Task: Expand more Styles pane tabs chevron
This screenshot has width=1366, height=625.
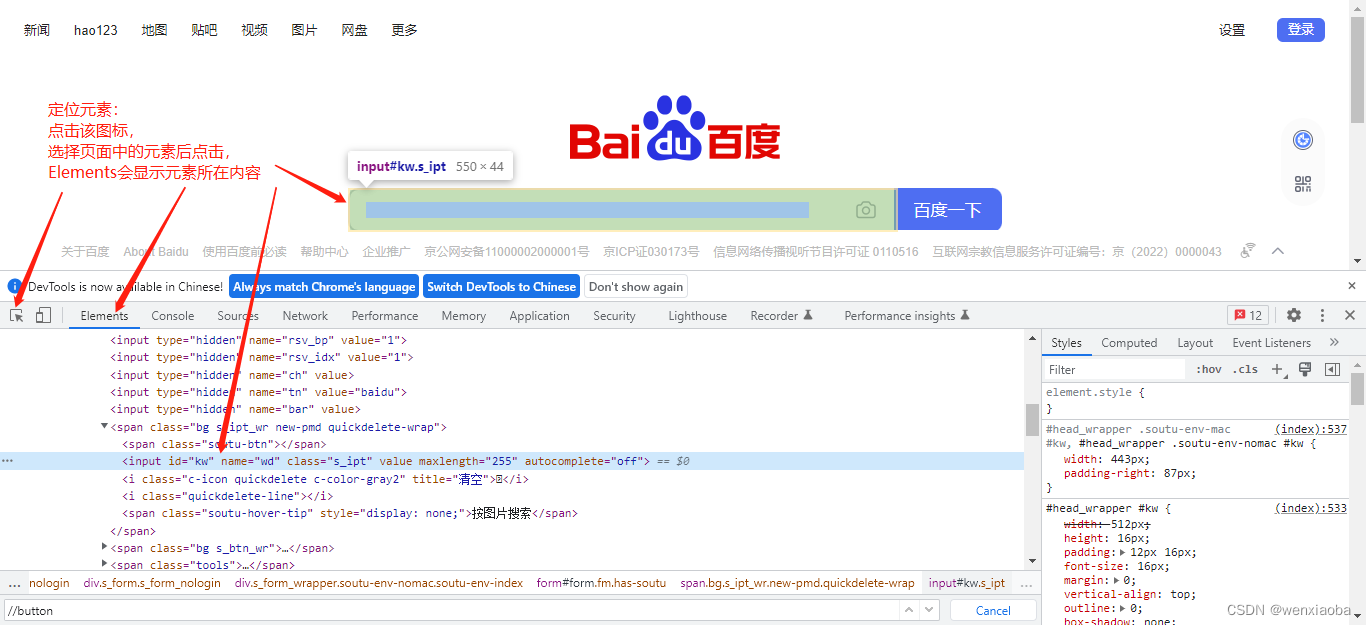Action: [x=1334, y=342]
